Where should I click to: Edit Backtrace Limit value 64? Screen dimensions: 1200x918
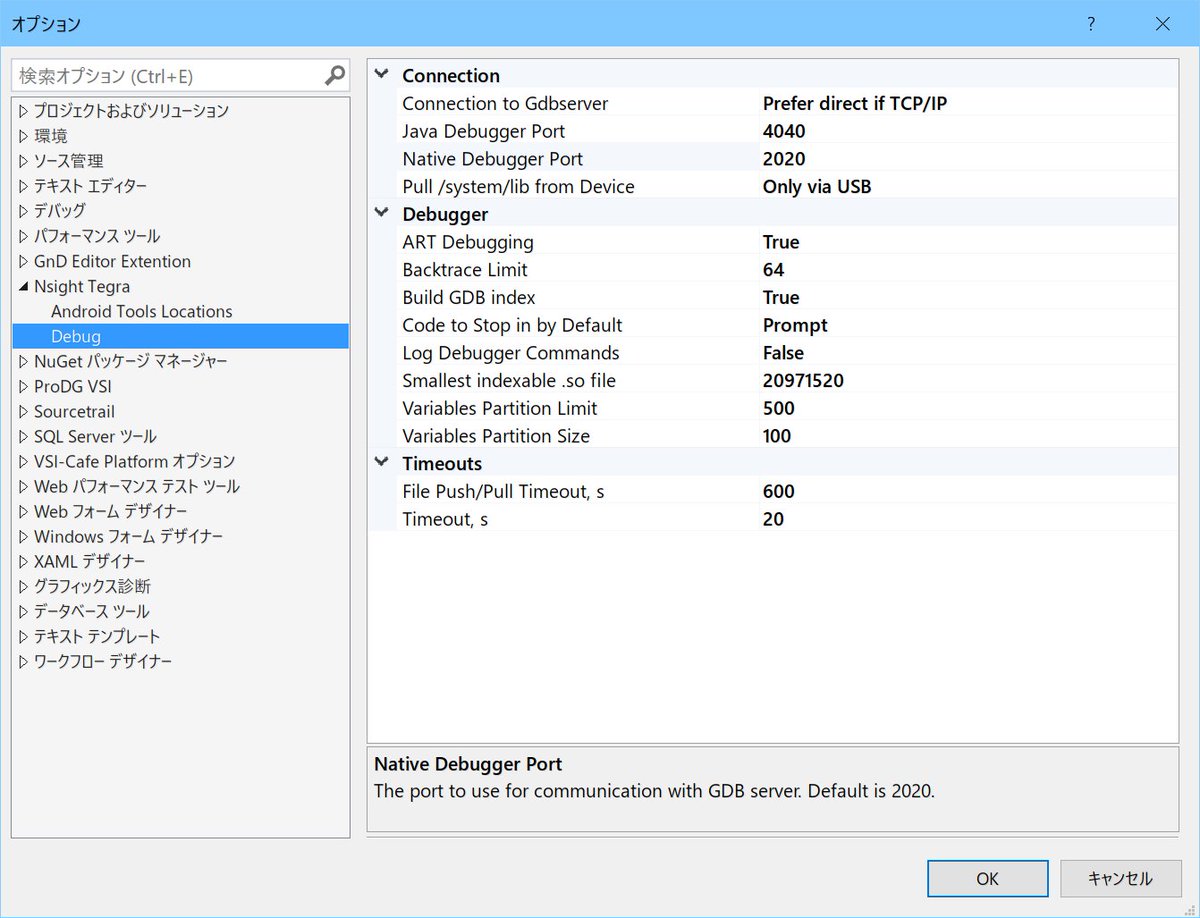pos(773,270)
